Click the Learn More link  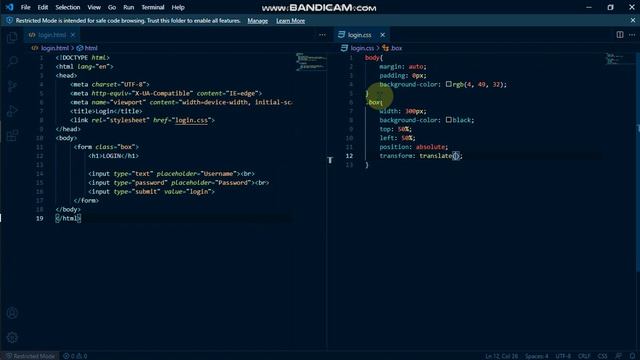pyautogui.click(x=291, y=21)
